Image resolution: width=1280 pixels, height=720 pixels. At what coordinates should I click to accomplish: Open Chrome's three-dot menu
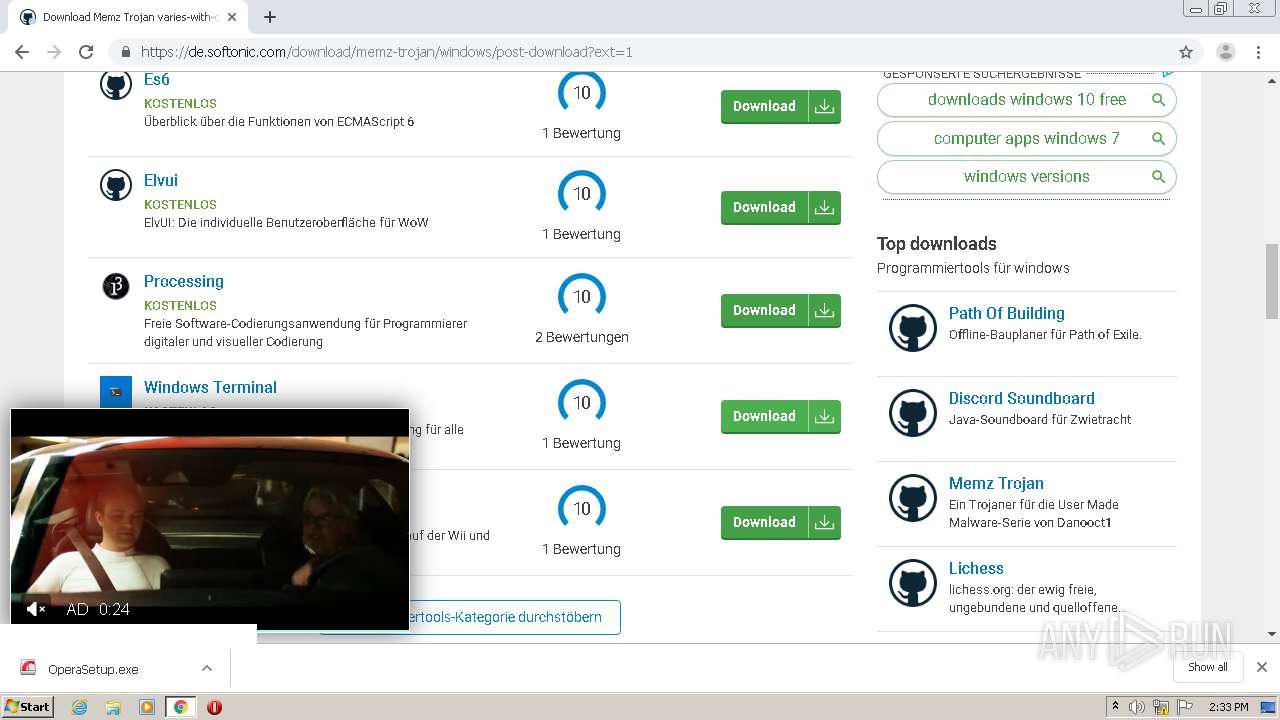pos(1258,52)
